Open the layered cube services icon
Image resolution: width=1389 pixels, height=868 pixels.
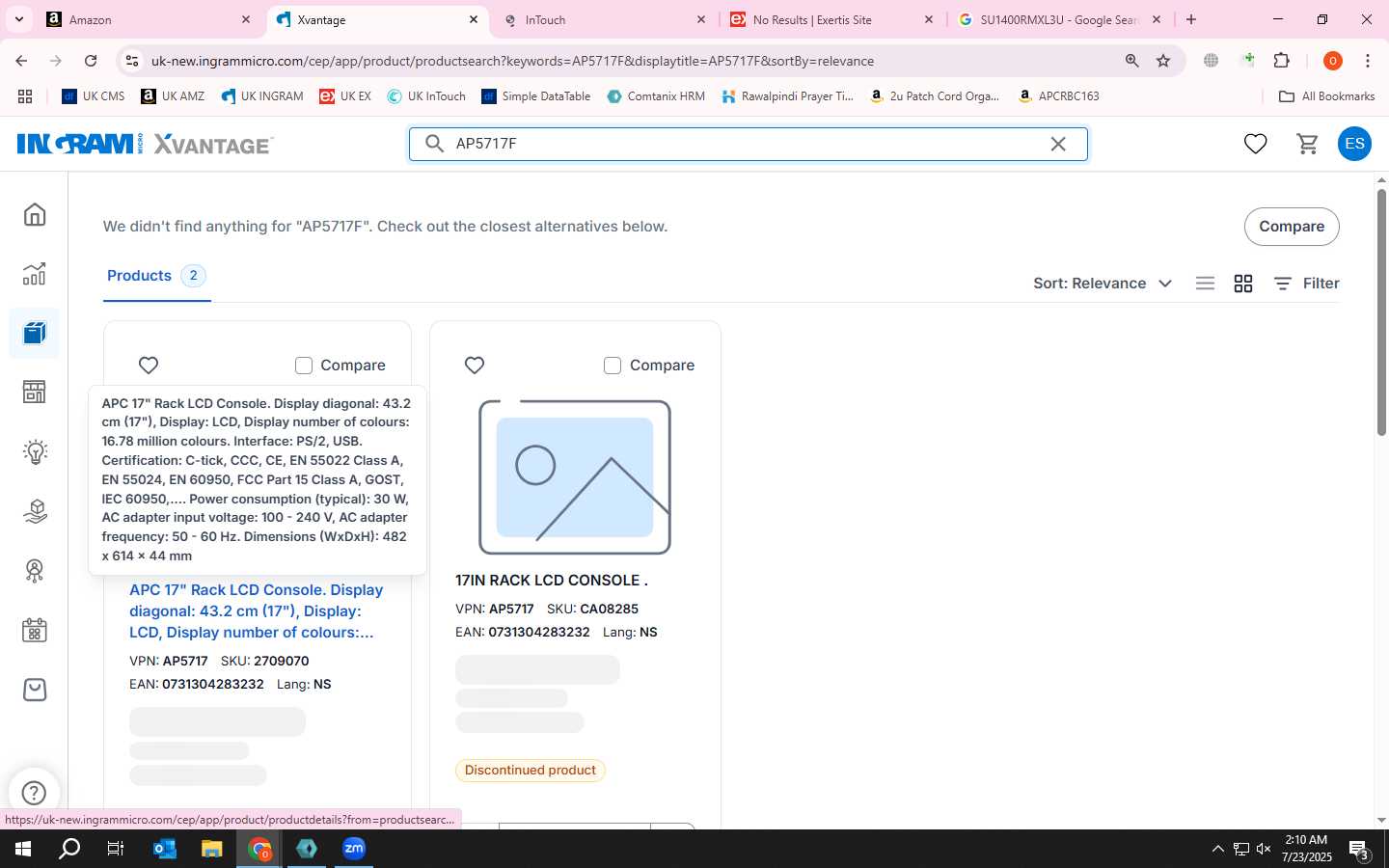(x=35, y=511)
